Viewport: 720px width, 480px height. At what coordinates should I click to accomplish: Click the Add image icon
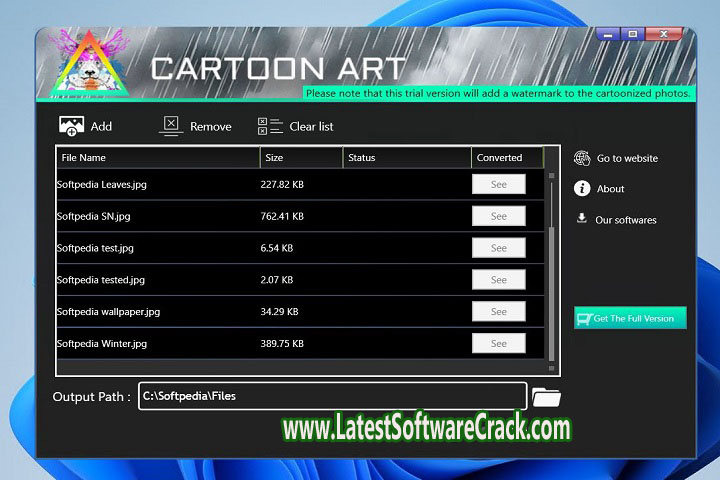70,126
